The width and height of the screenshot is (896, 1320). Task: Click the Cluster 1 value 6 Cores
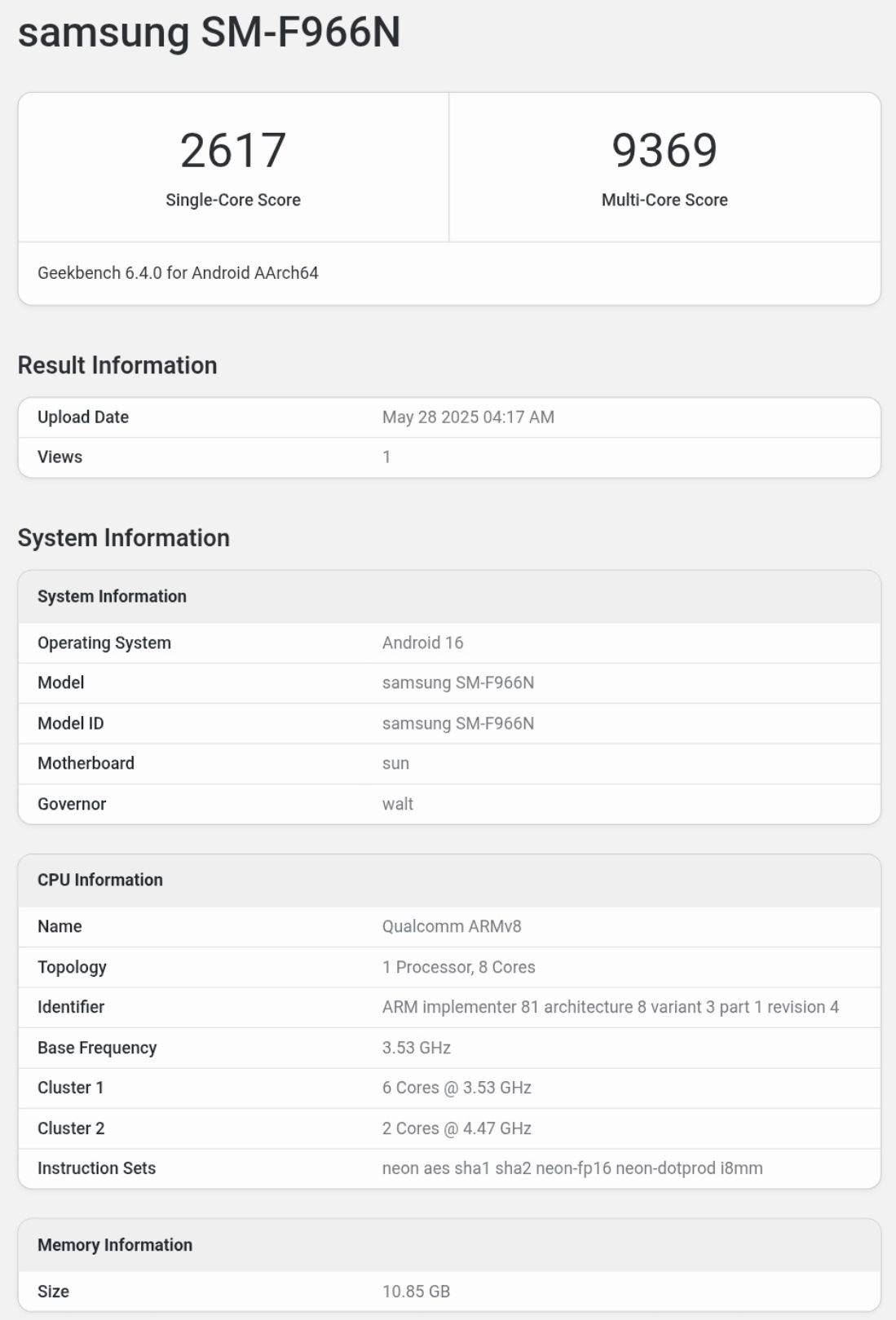(457, 1088)
